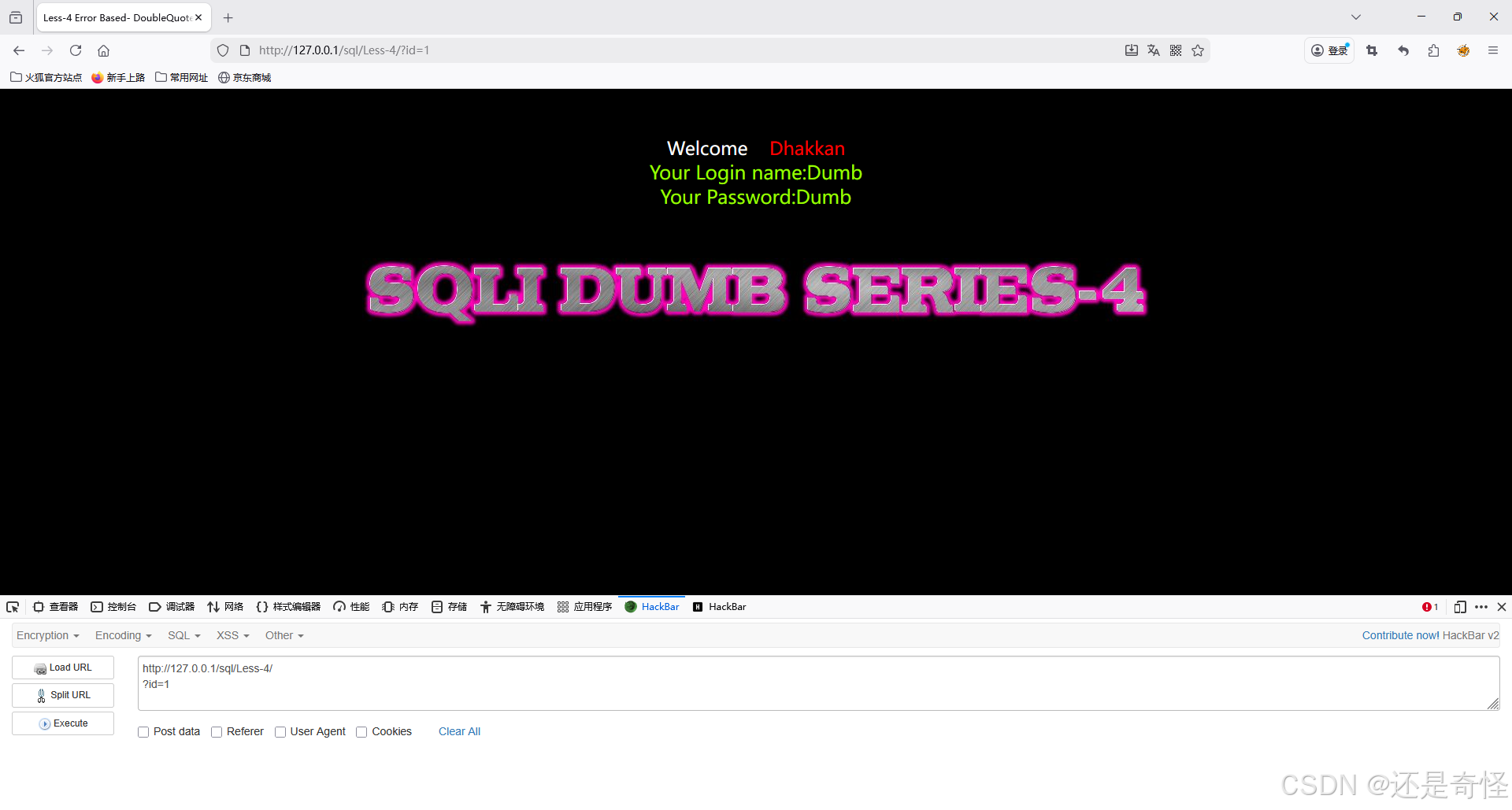Screen dimensions: 1512x810
Task: Select the element picker in devtools
Action: (x=12, y=606)
